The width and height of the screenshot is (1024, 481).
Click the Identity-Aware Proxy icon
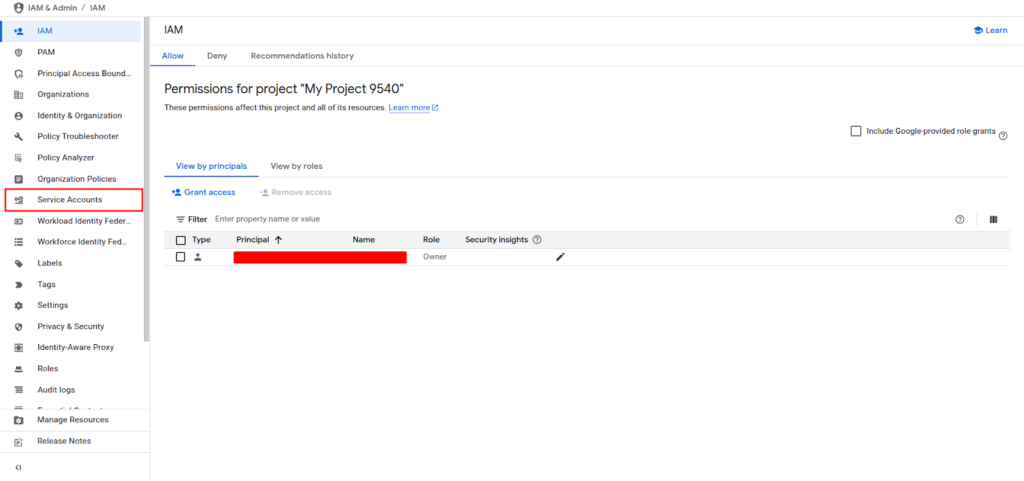point(18,348)
